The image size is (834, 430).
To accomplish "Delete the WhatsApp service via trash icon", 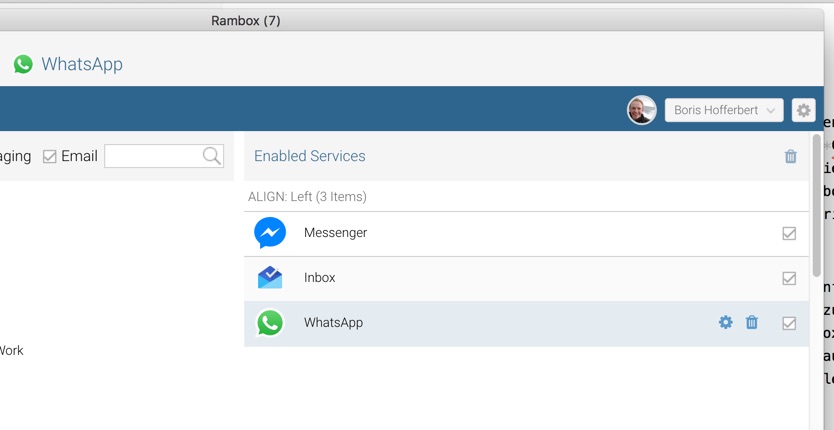I will point(752,322).
